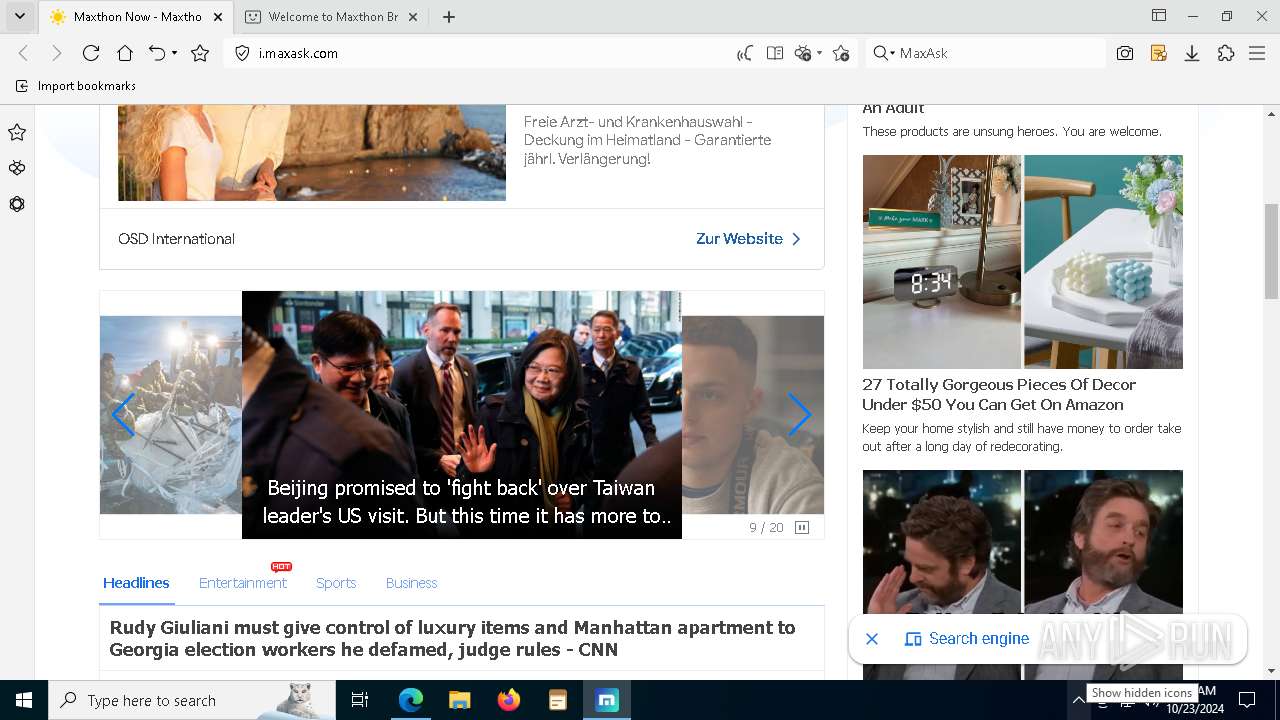Viewport: 1280px width, 720px height.
Task: Click the bearded man interview thumbnail
Action: tap(1022, 575)
